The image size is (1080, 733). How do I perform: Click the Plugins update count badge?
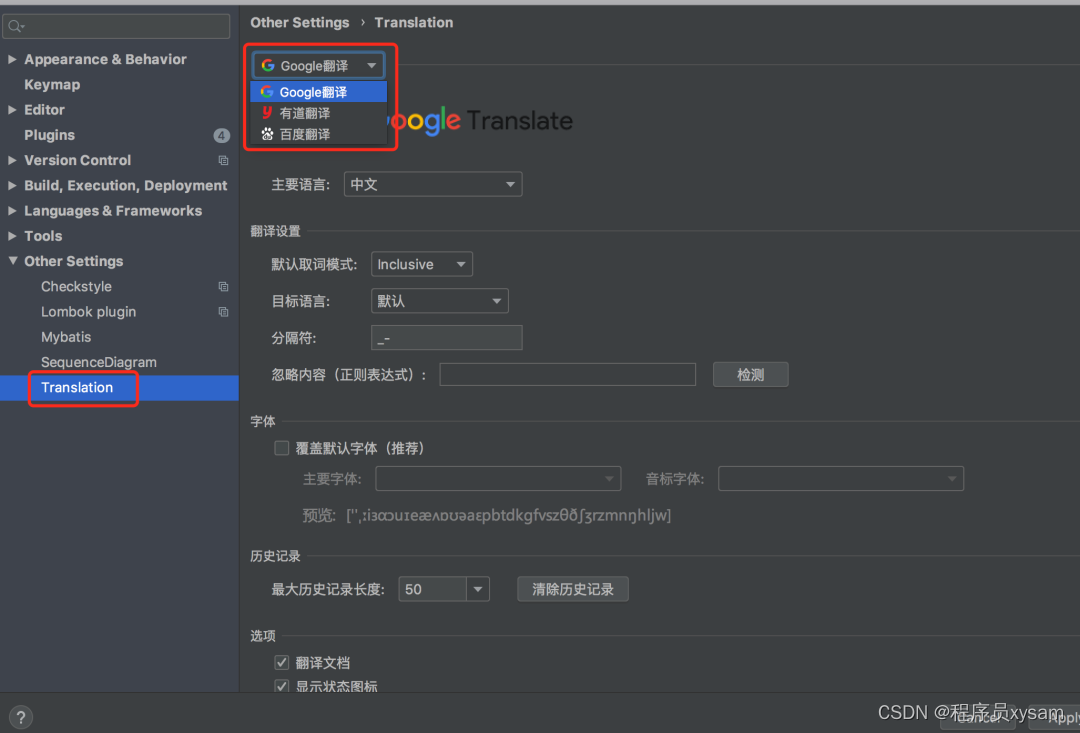point(221,136)
